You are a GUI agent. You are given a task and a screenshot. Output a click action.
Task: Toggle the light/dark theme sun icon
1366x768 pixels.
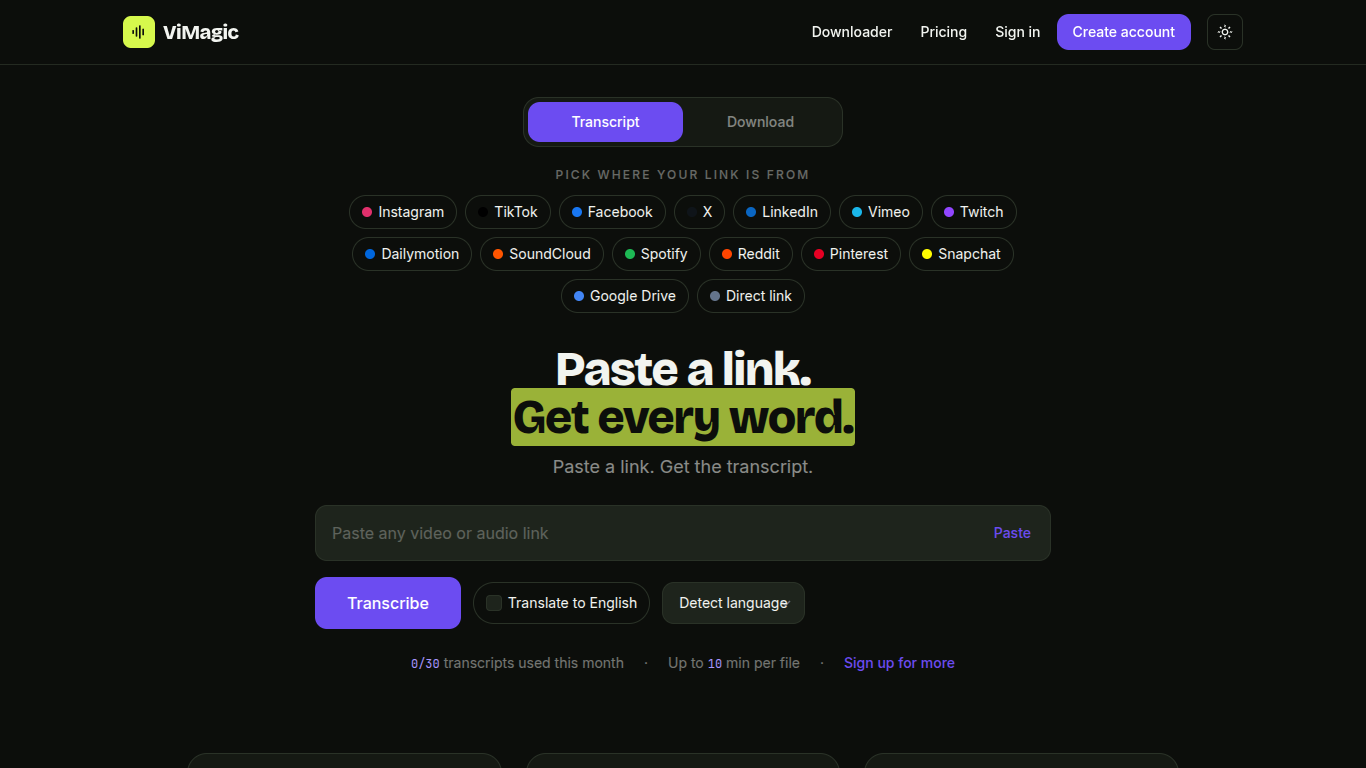tap(1225, 32)
